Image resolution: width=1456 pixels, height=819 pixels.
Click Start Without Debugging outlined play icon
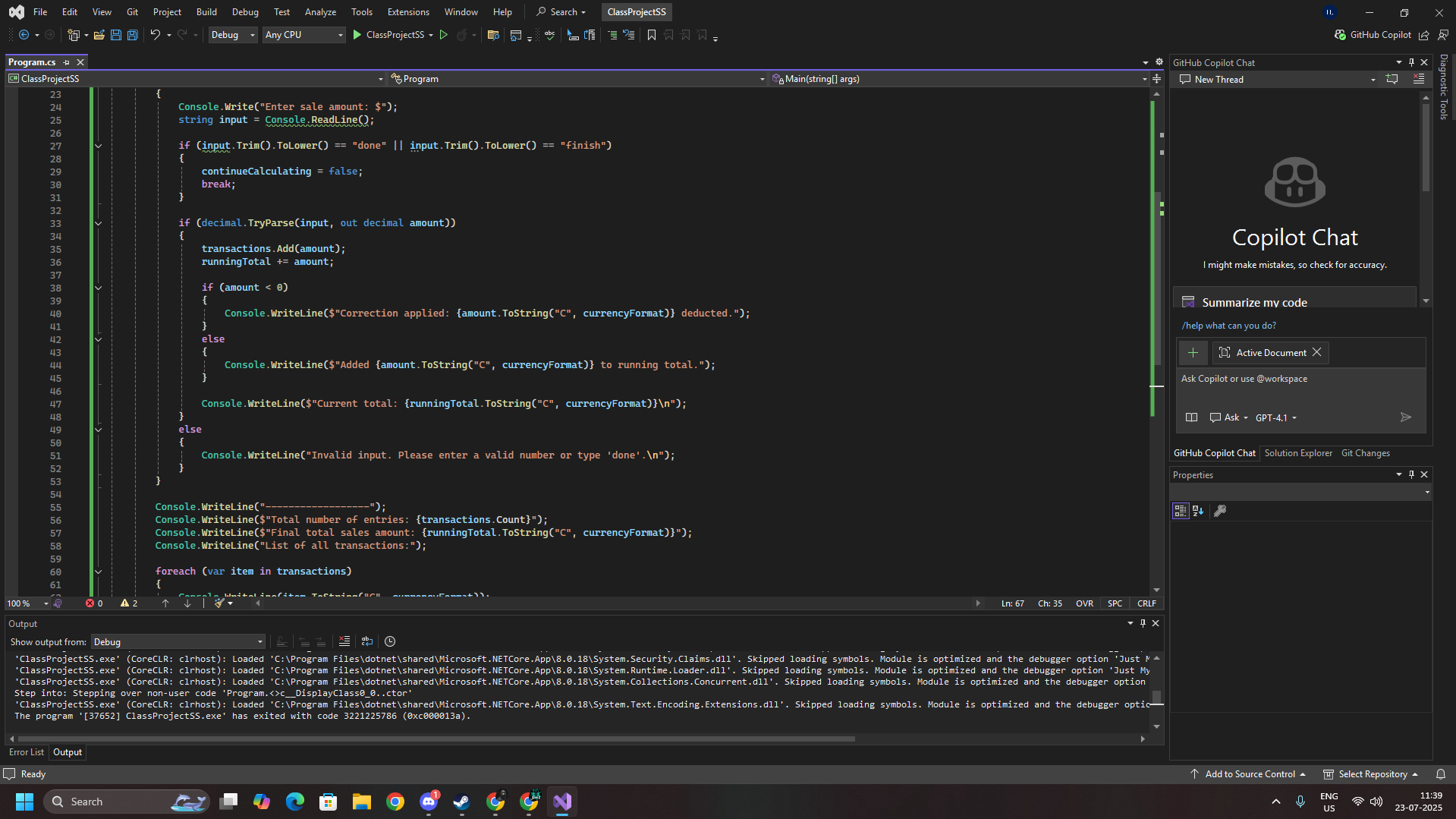coord(444,35)
